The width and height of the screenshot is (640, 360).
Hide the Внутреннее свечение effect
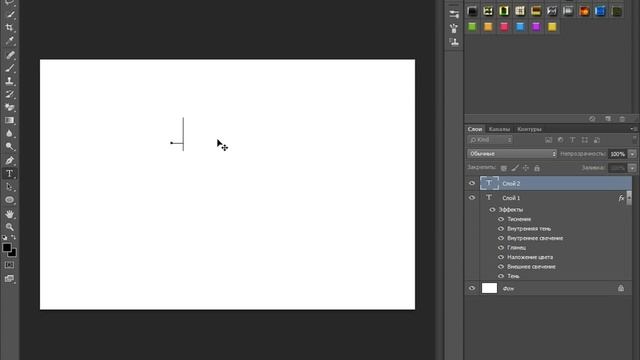(501, 238)
